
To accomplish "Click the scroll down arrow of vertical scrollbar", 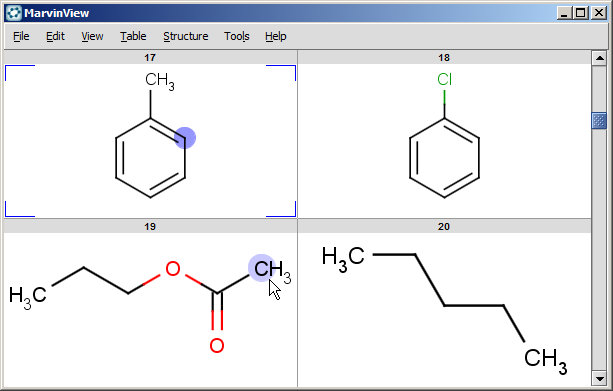I will (x=599, y=378).
